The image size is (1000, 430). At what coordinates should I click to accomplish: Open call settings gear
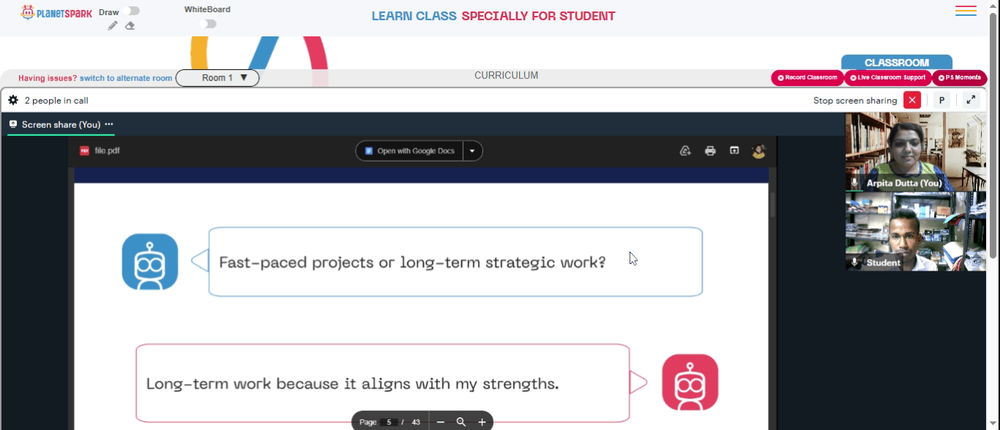point(13,100)
